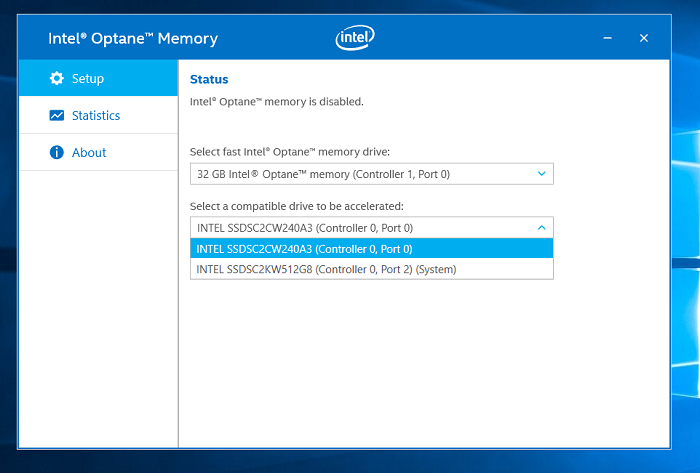The image size is (700, 473).
Task: Go to the About page label
Action: click(x=89, y=153)
